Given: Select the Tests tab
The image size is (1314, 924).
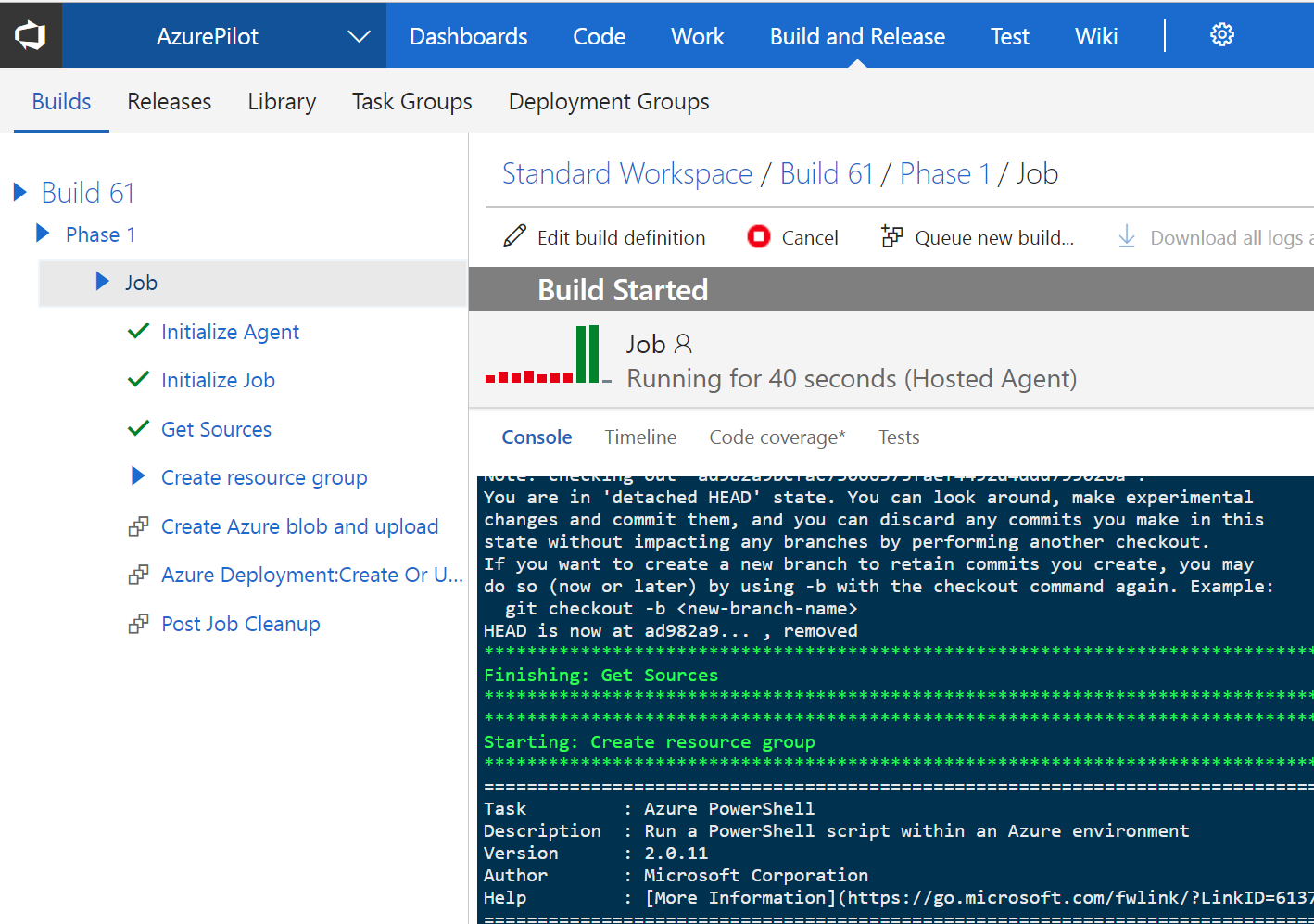Looking at the screenshot, I should (899, 437).
